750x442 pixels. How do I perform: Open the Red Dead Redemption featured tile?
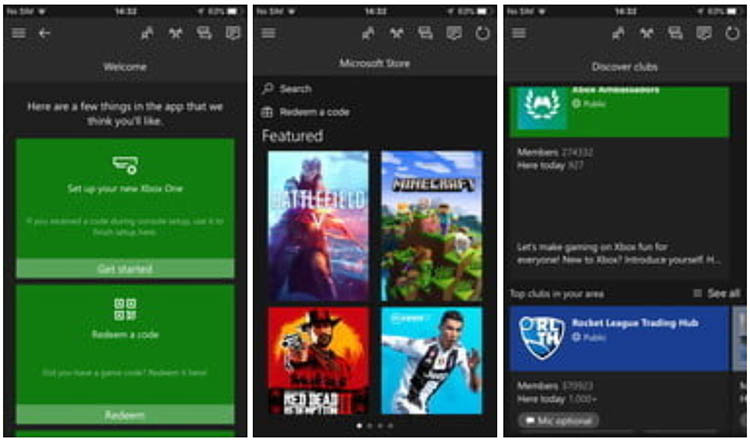tap(319, 361)
